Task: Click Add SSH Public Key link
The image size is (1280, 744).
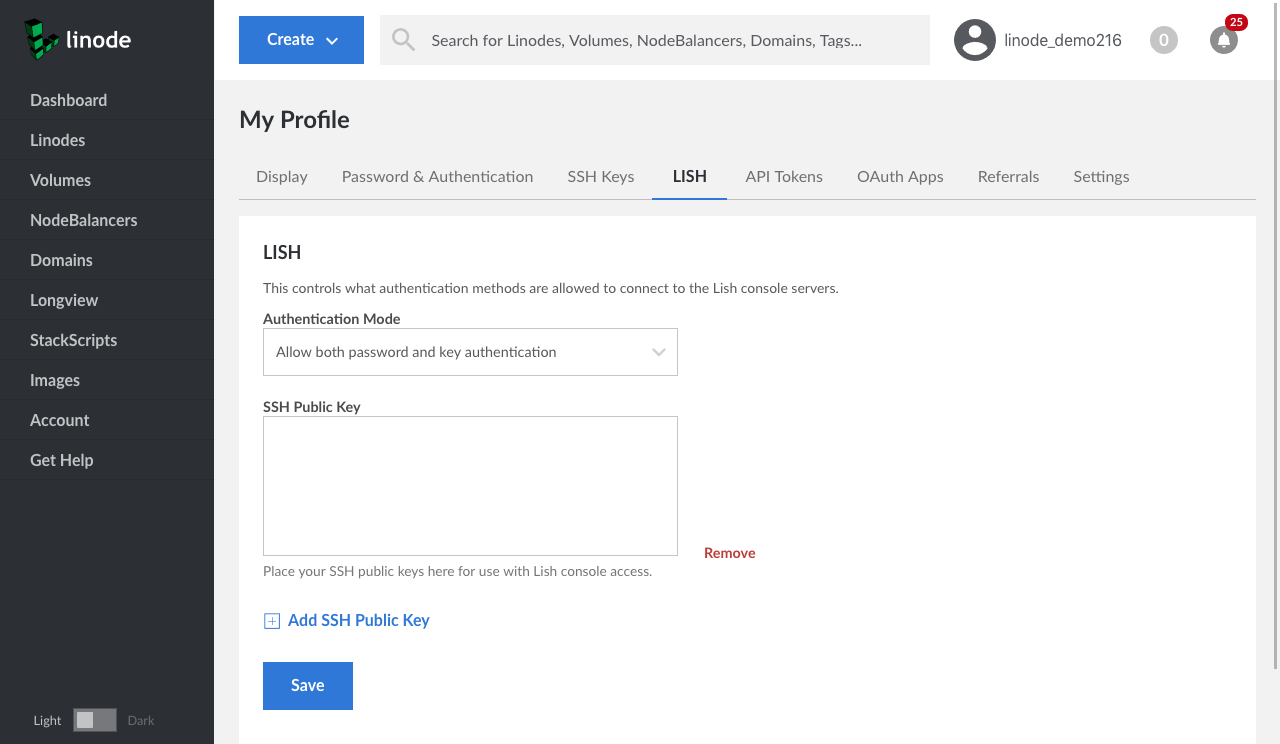Action: click(x=358, y=620)
